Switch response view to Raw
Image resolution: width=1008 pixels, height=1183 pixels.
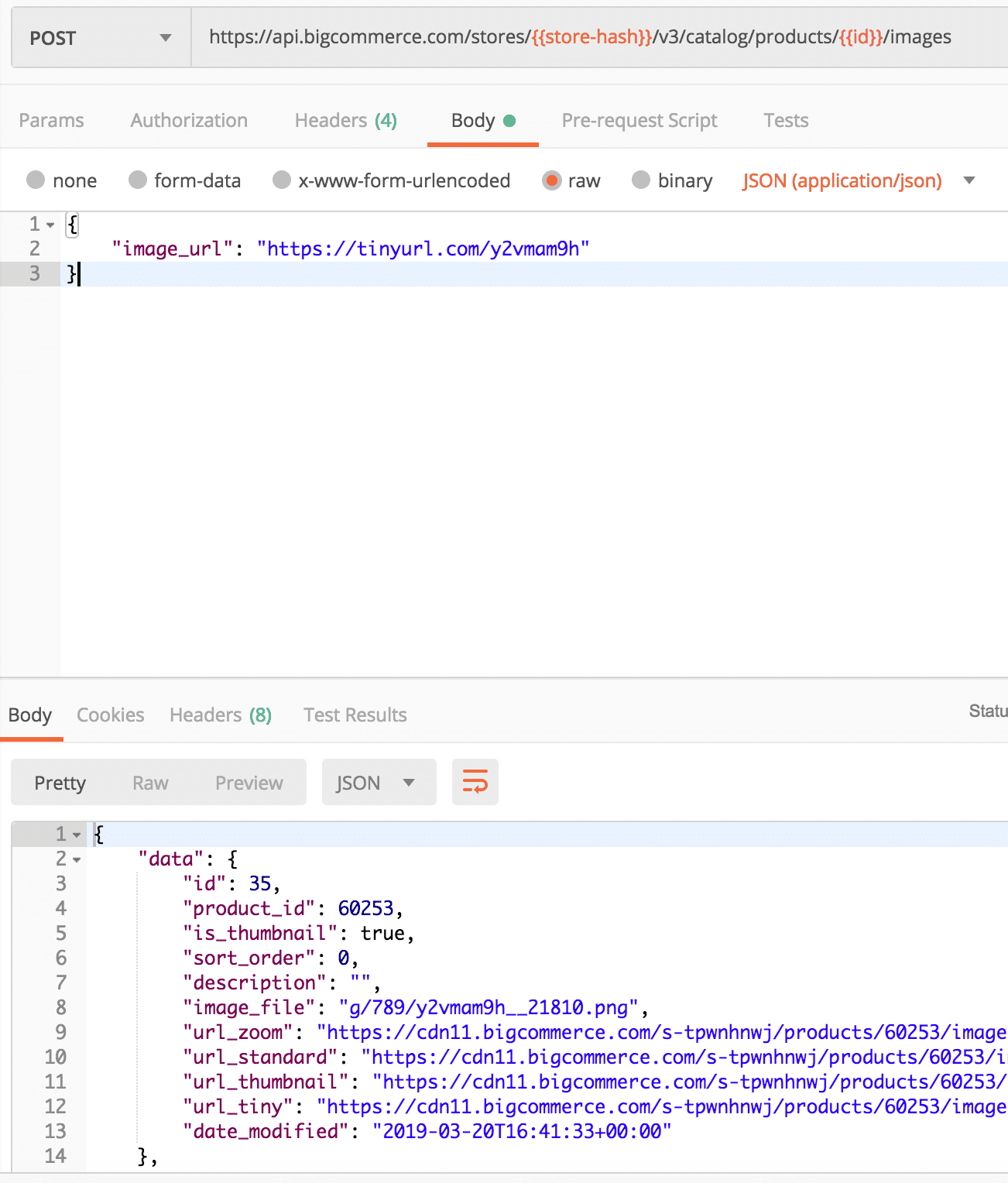pyautogui.click(x=149, y=782)
